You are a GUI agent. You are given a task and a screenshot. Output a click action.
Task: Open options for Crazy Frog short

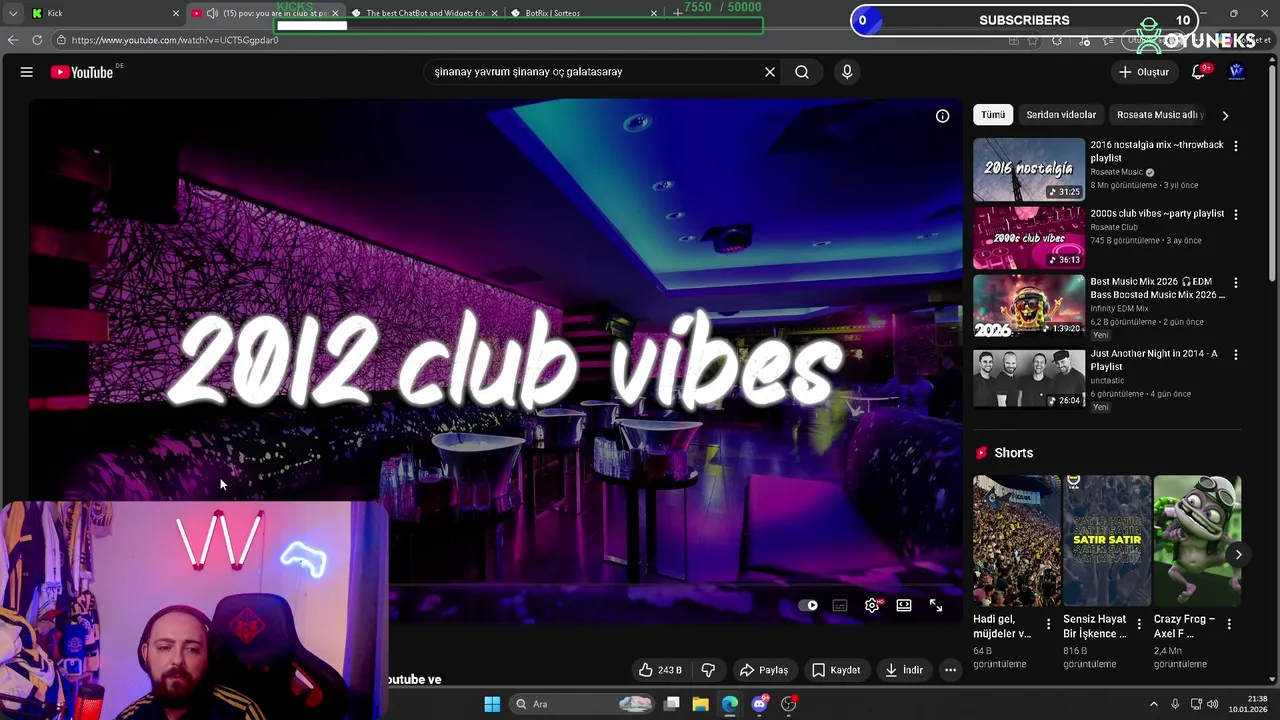click(x=1229, y=624)
